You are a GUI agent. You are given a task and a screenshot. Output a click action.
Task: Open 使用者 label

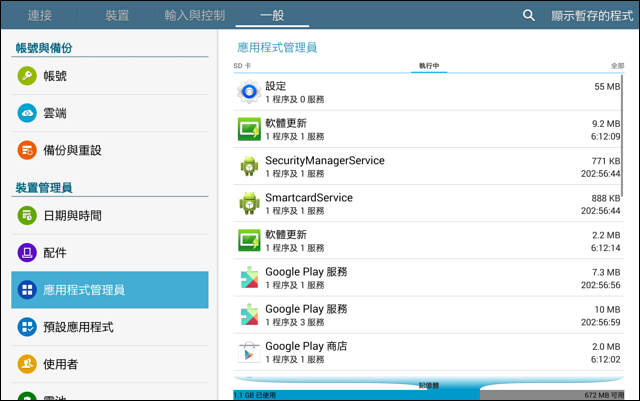coord(60,364)
